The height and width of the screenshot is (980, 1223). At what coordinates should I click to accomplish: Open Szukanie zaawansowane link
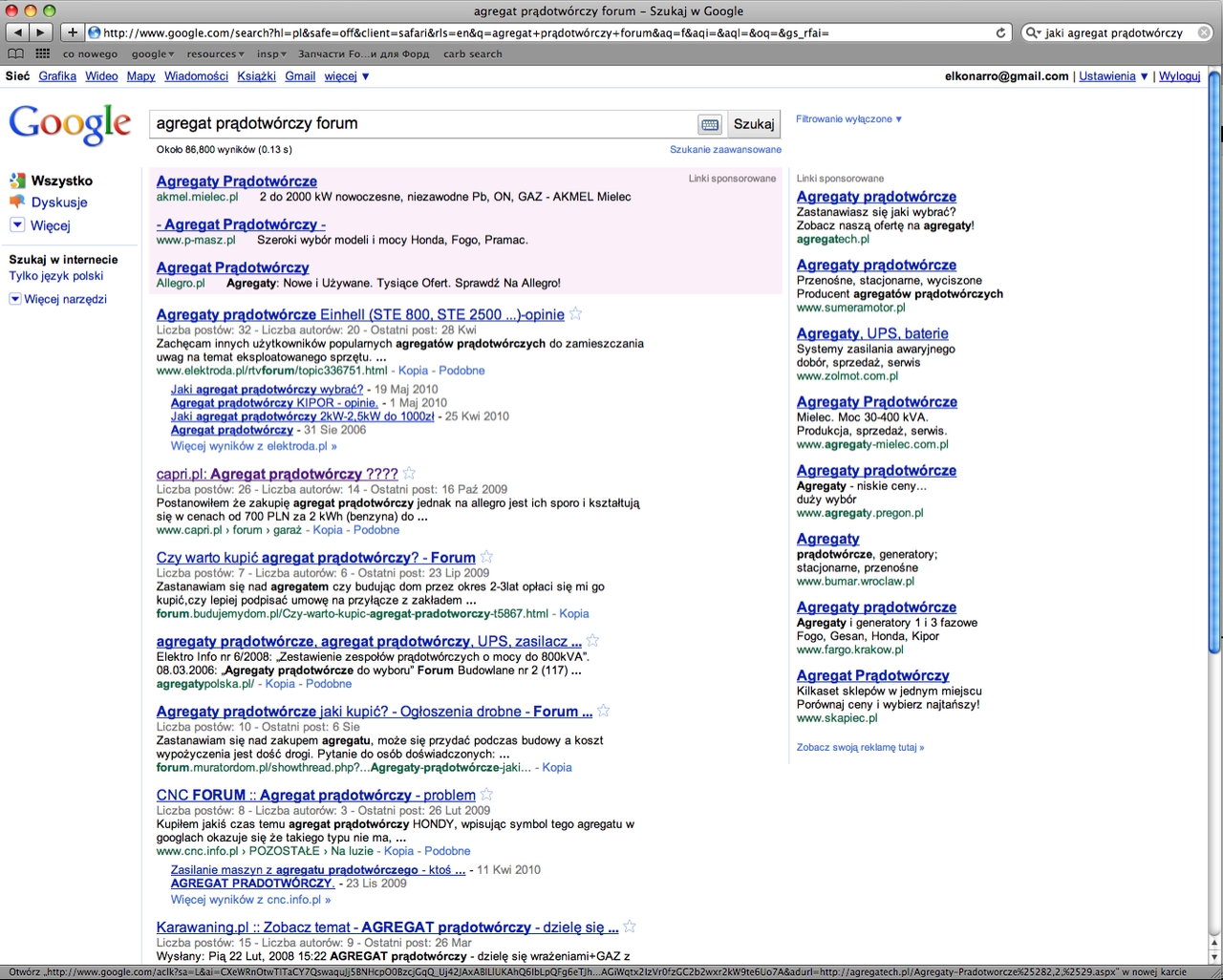pyautogui.click(x=725, y=150)
